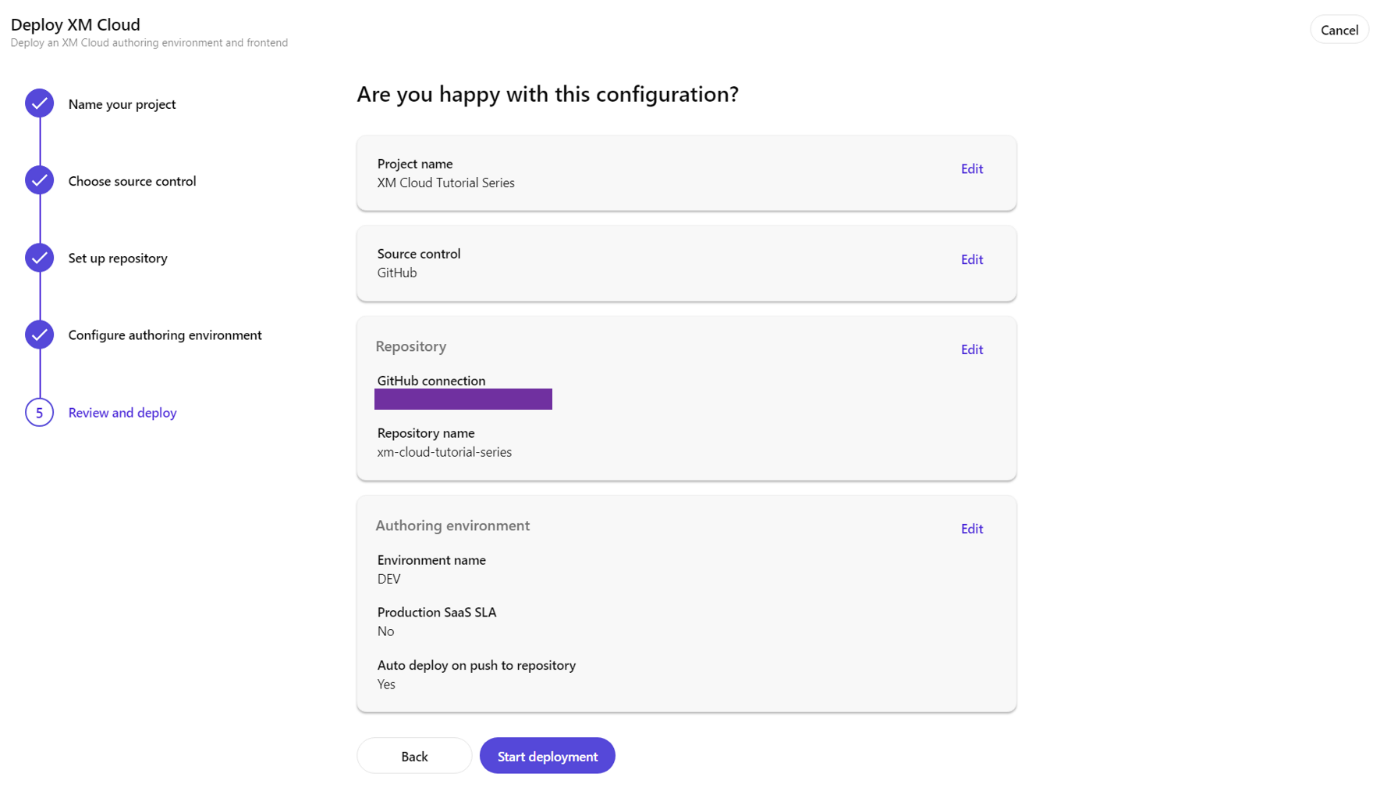Edit the Authoring environment section

point(971,529)
